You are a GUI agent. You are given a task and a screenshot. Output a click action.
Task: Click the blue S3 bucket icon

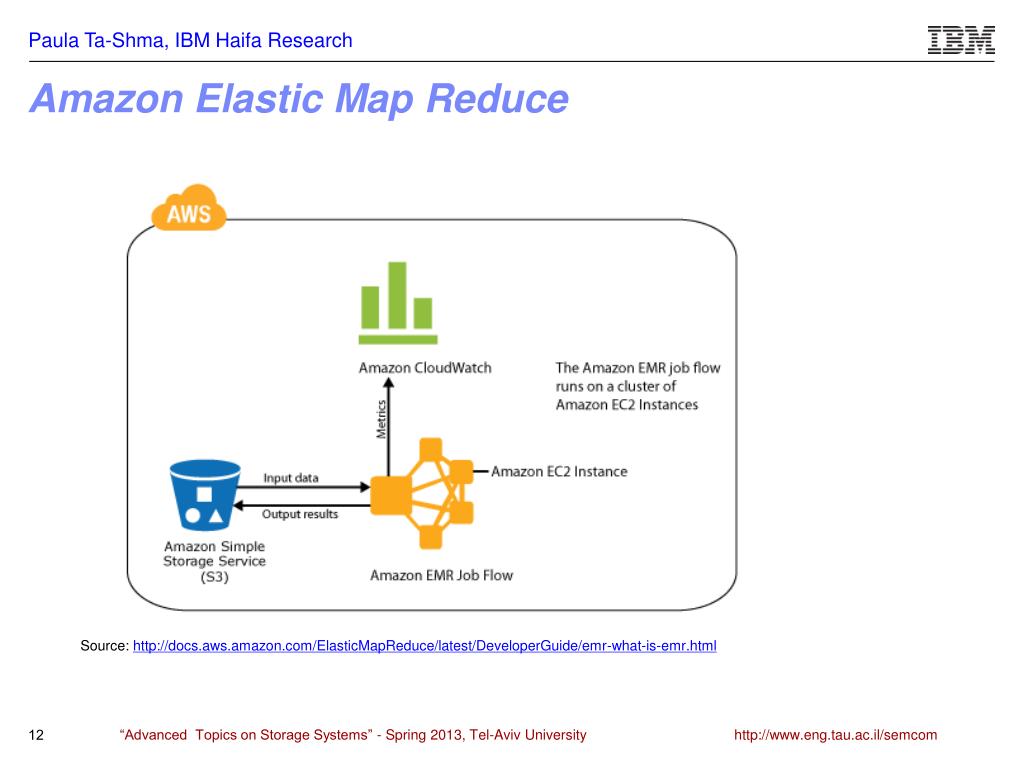click(x=205, y=494)
